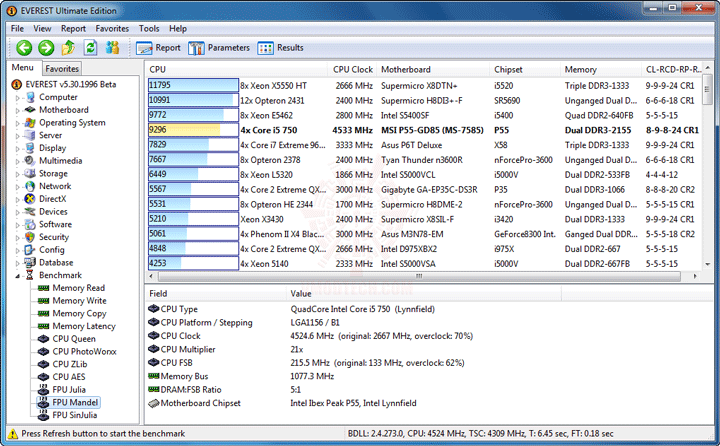Select the Memory Copy benchmark
Screen dimensions: 720x446
click(x=79, y=314)
